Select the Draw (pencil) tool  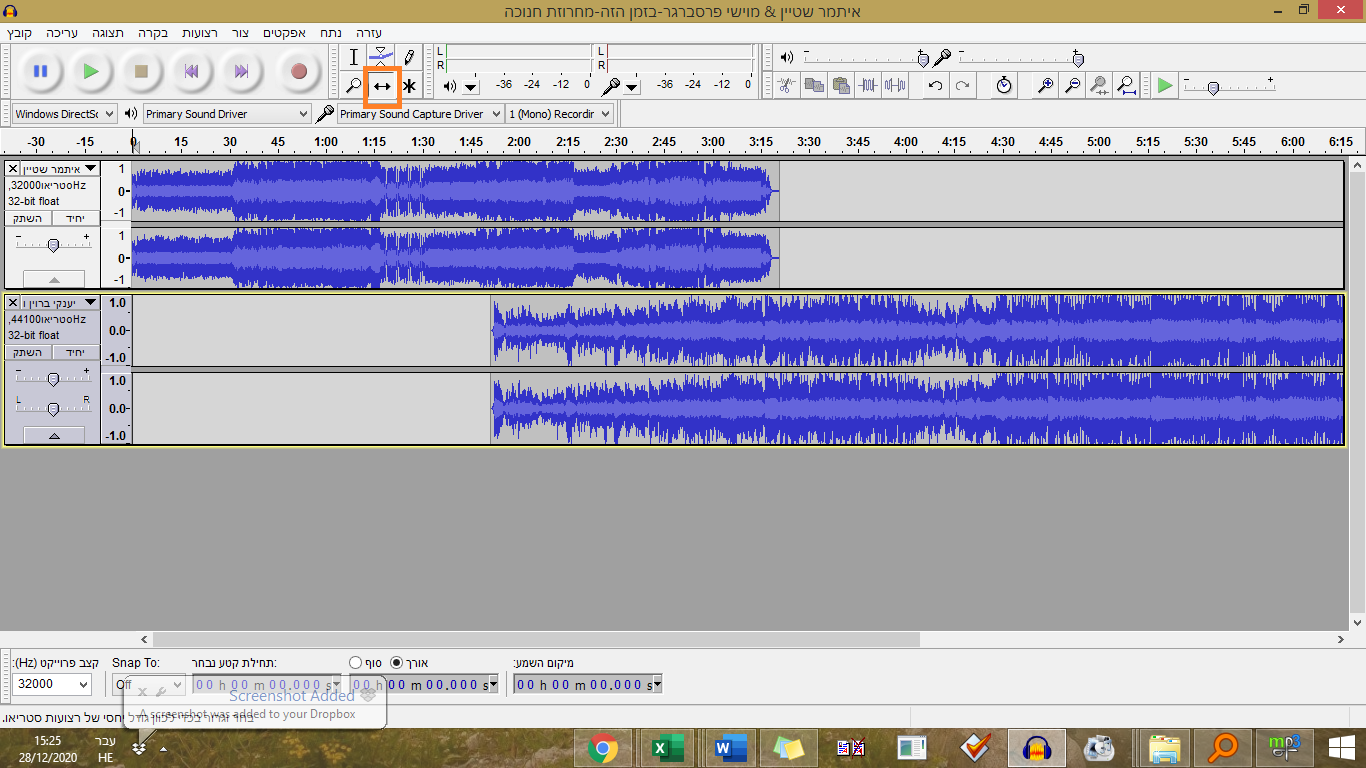pyautogui.click(x=408, y=57)
